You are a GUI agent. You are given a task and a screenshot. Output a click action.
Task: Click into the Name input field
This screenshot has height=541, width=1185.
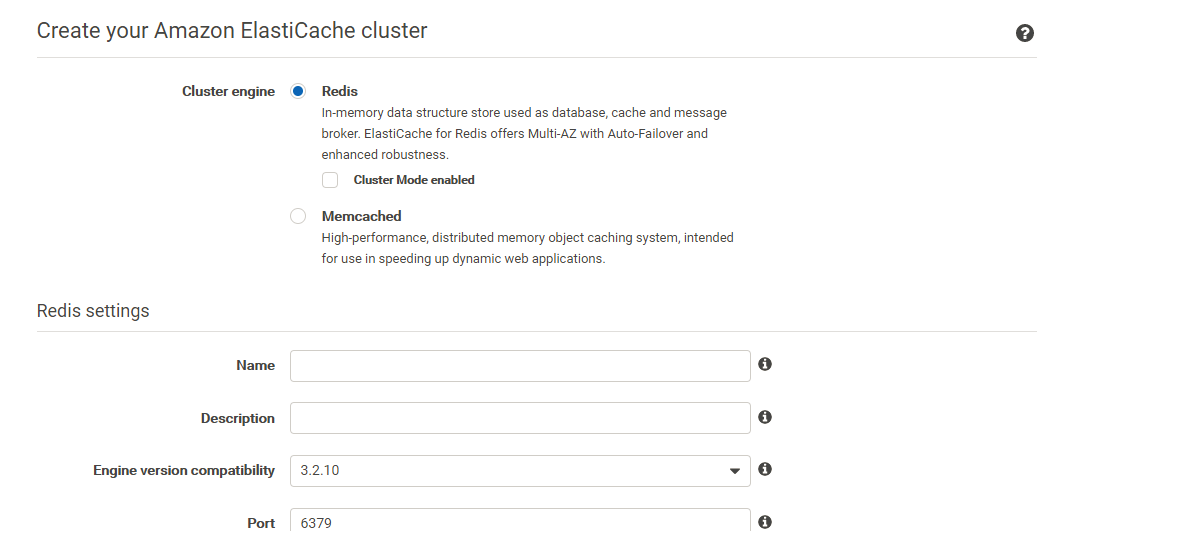point(520,366)
